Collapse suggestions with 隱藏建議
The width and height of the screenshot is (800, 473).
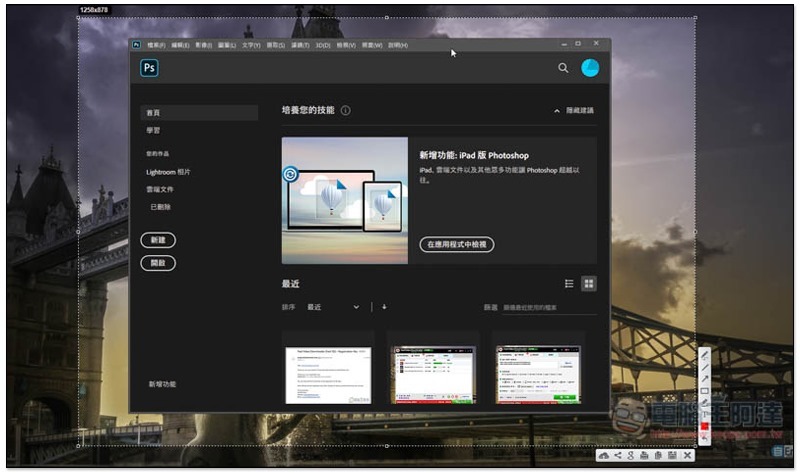(x=574, y=111)
